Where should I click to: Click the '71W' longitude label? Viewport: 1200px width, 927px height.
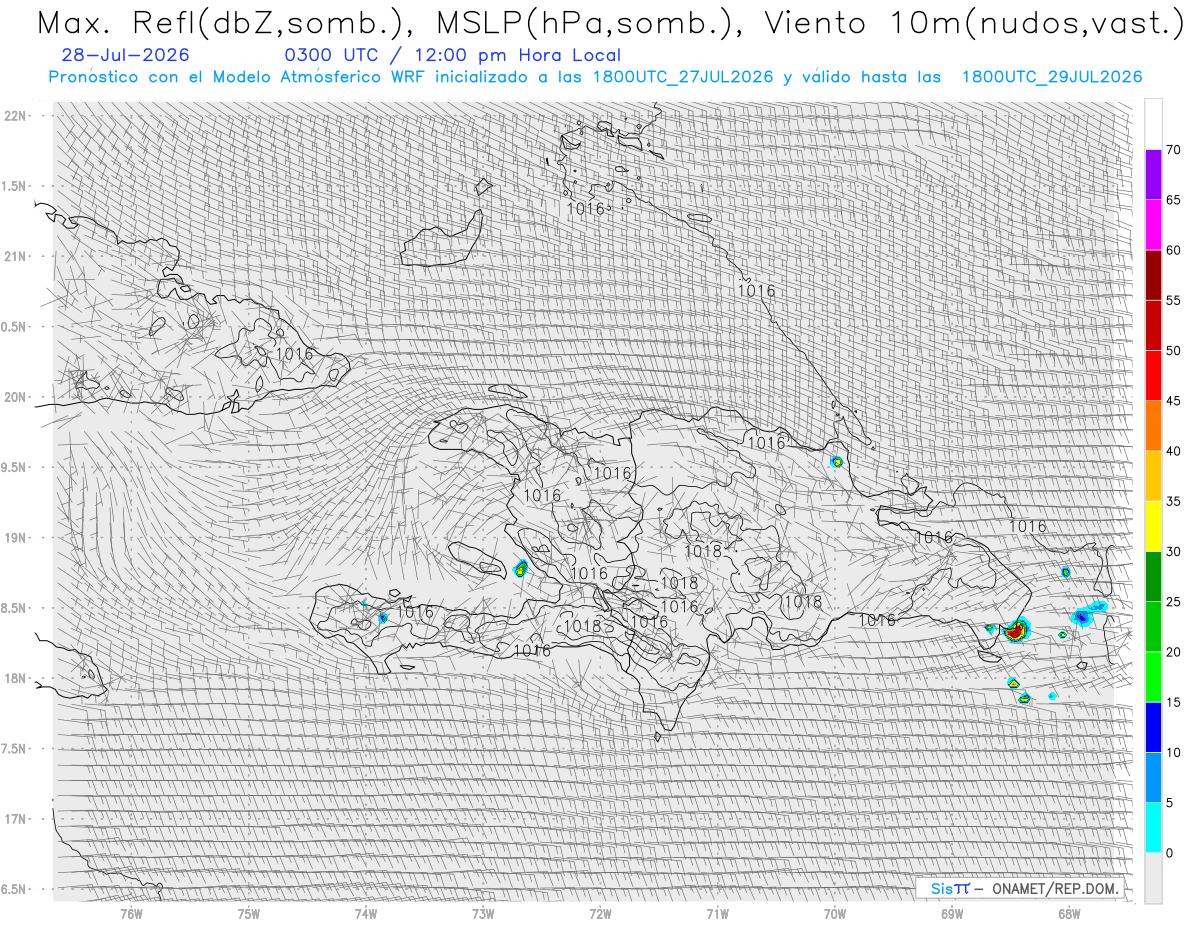[x=717, y=914]
